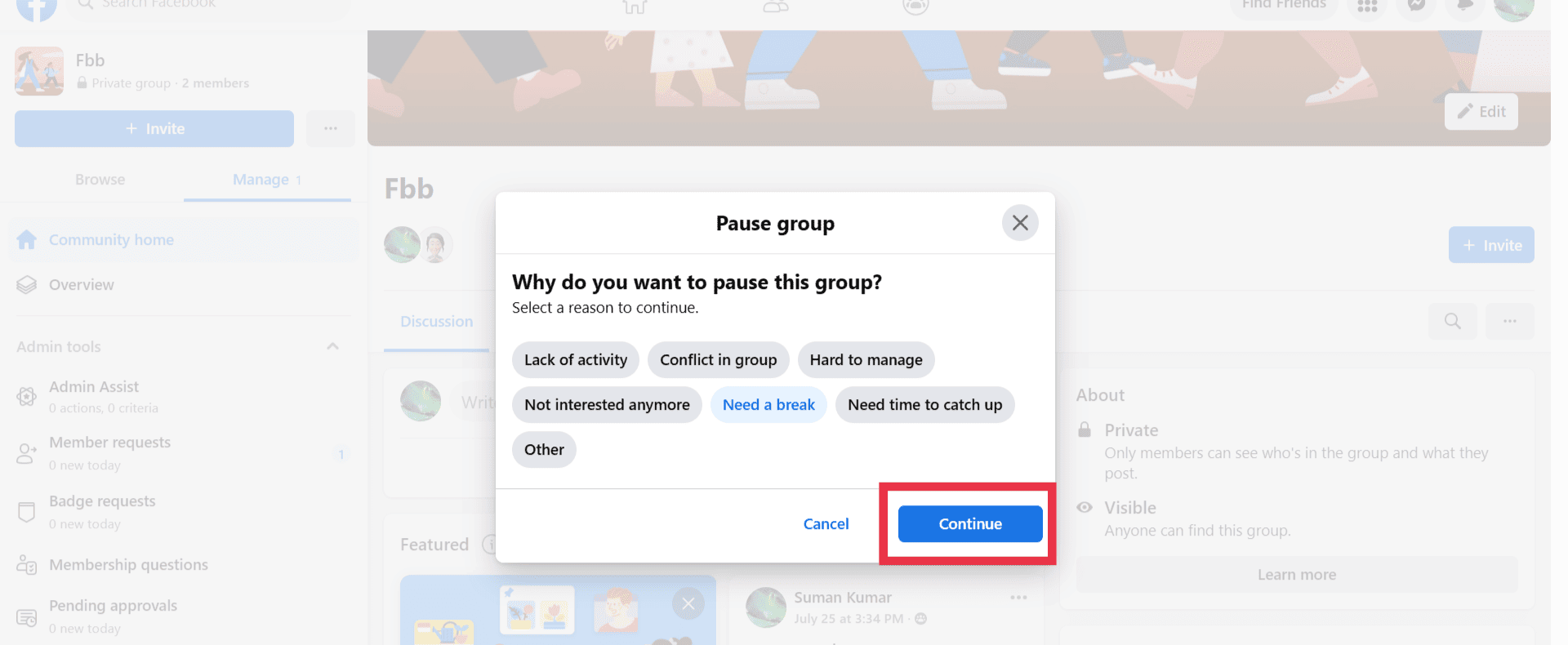Switch to the Manage tab

point(267,180)
